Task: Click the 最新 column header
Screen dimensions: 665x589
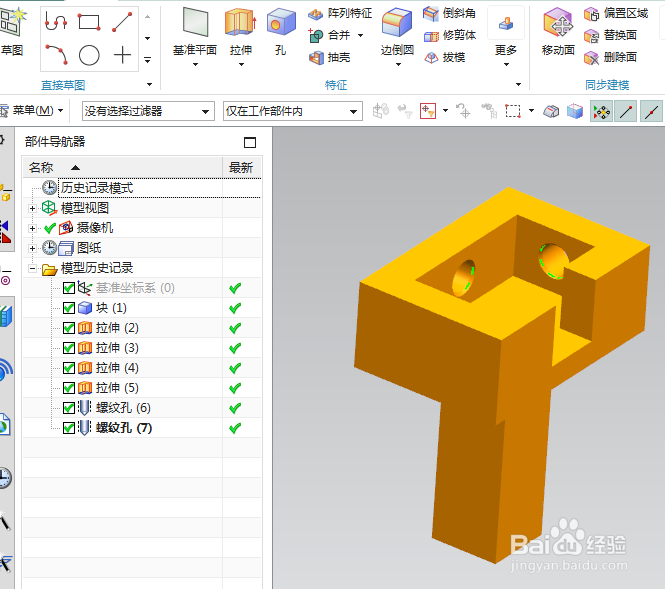Action: tap(241, 168)
